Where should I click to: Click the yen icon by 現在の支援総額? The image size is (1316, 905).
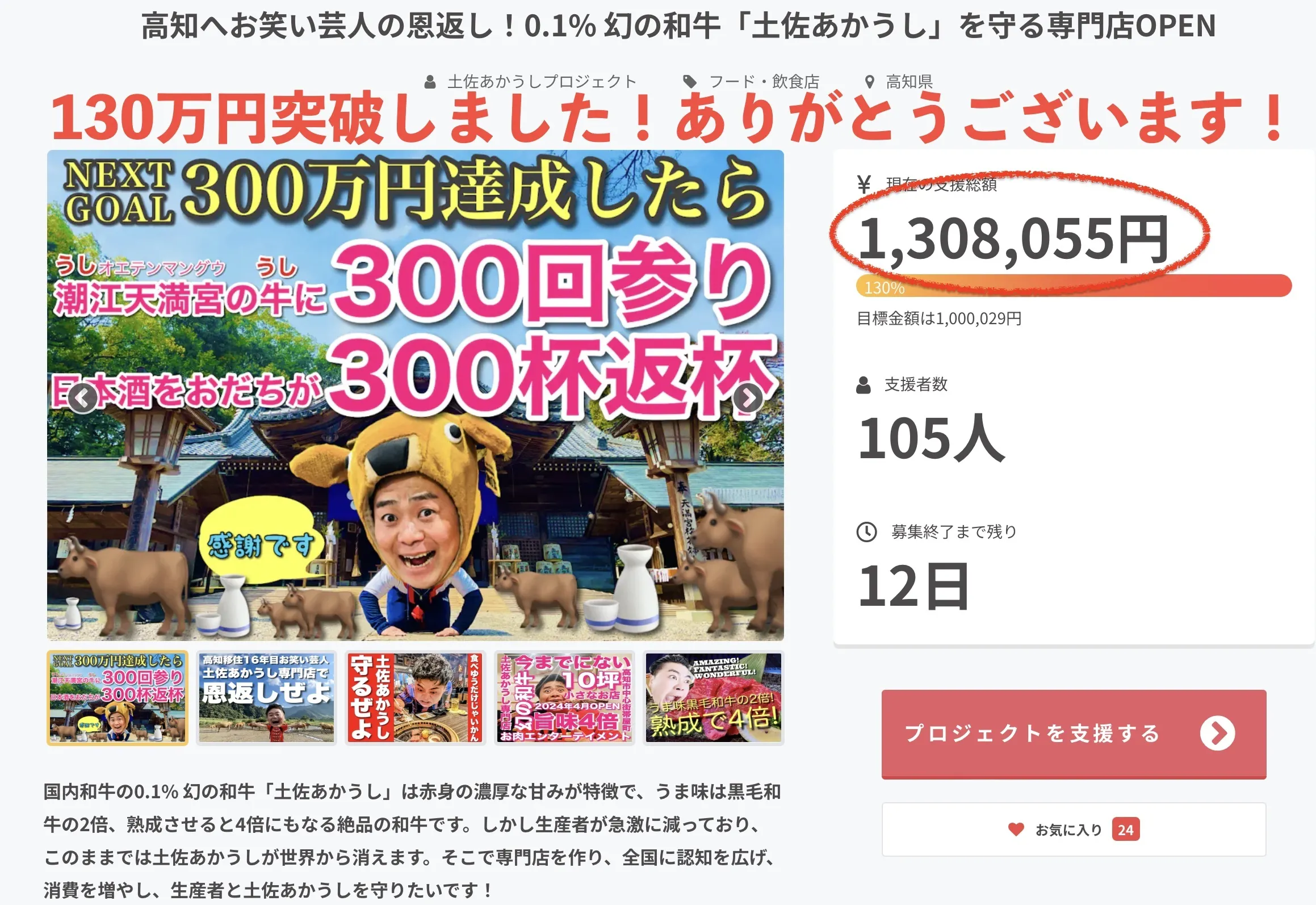[864, 185]
